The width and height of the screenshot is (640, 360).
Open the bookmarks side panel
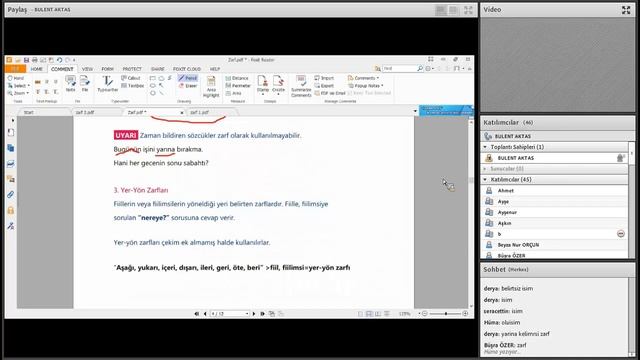(x=11, y=133)
